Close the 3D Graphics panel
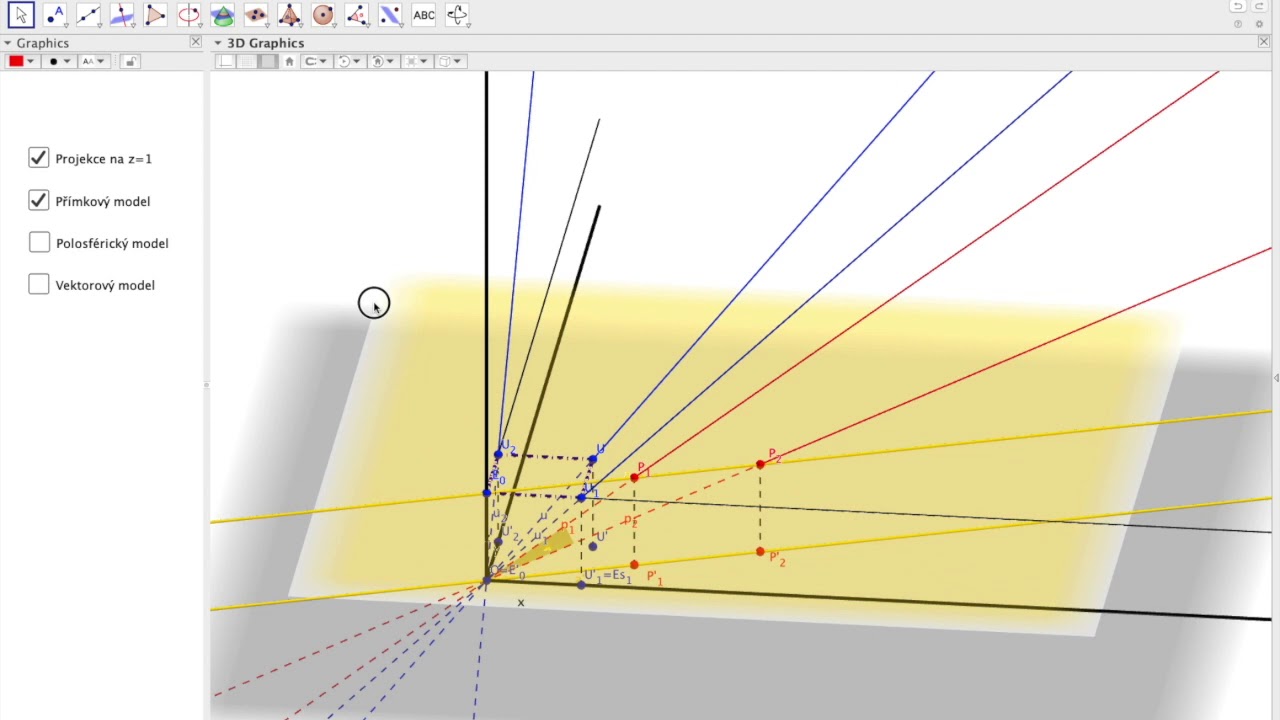This screenshot has width=1280, height=720. 1264,42
